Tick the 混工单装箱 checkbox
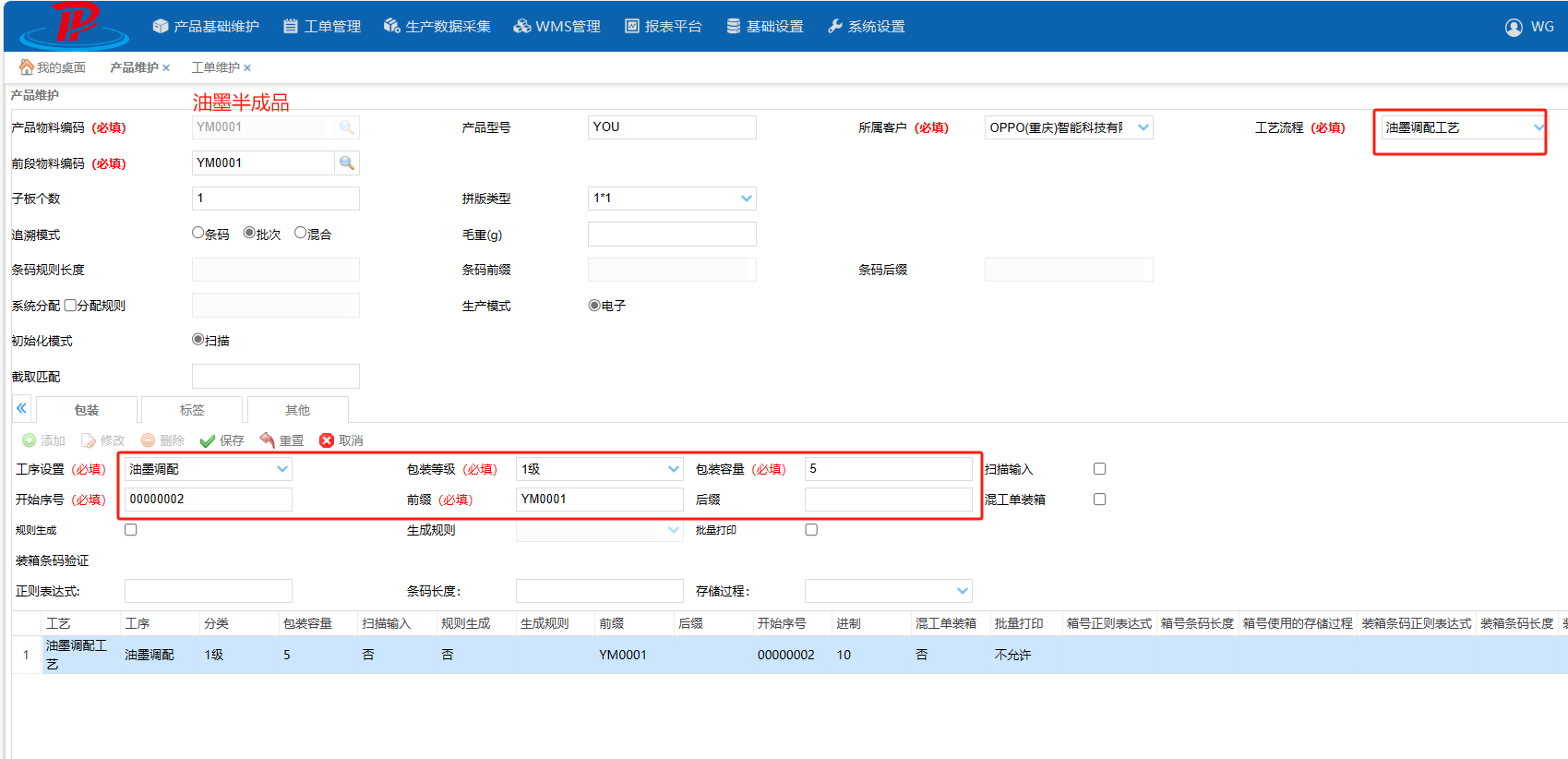The width and height of the screenshot is (1568, 759). coord(1099,500)
